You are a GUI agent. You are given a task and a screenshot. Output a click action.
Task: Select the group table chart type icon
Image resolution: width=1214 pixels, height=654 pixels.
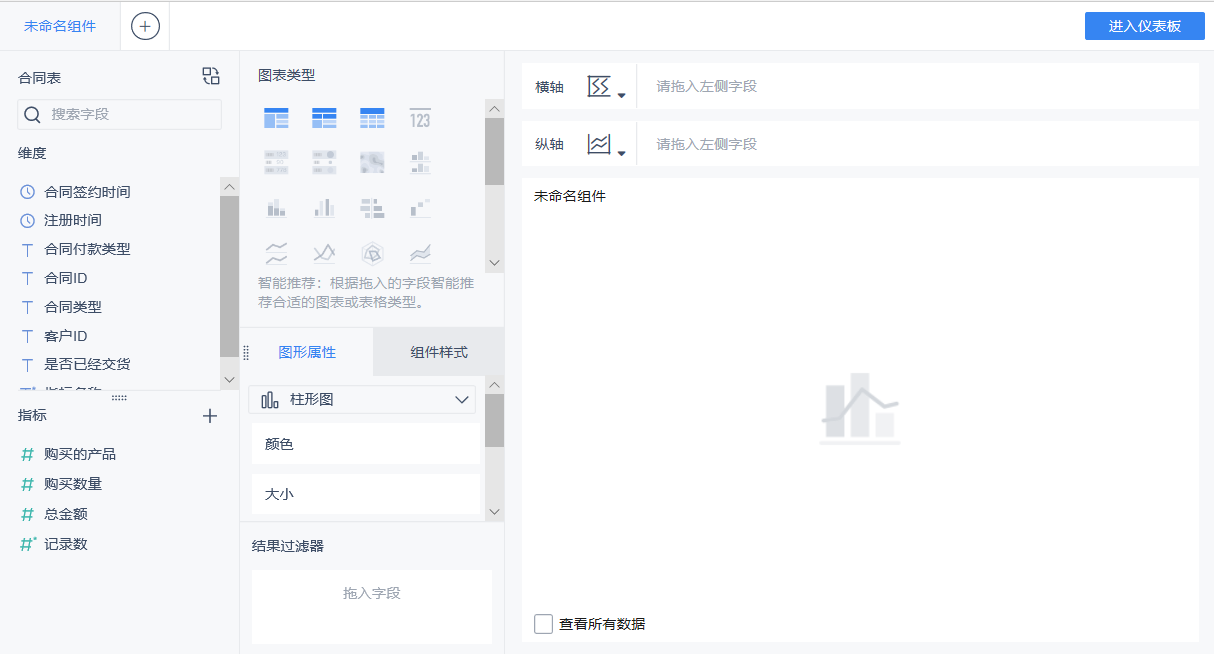[x=276, y=118]
